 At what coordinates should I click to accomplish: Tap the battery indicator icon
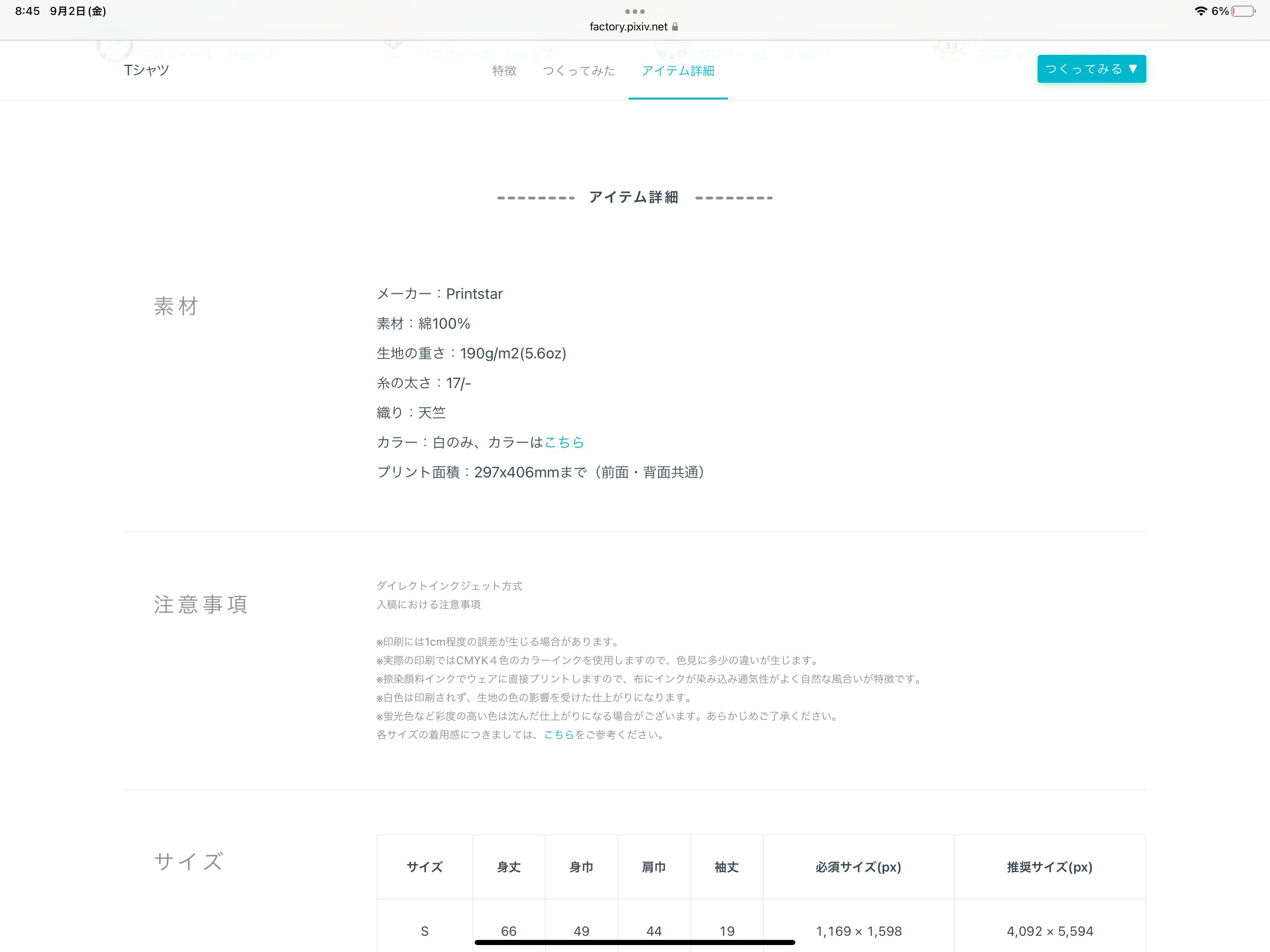click(x=1243, y=12)
